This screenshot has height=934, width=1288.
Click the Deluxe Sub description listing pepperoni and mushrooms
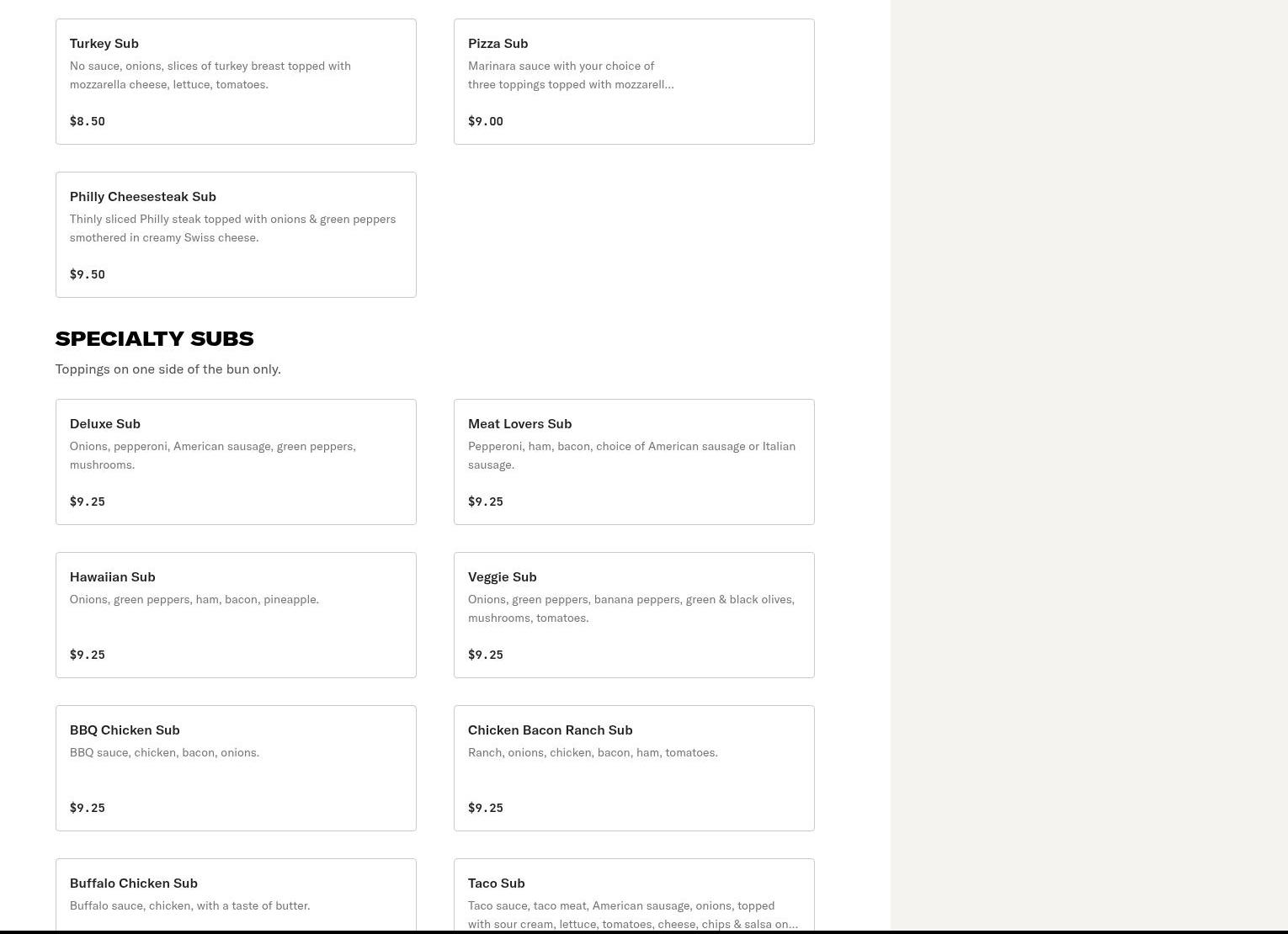coord(213,455)
